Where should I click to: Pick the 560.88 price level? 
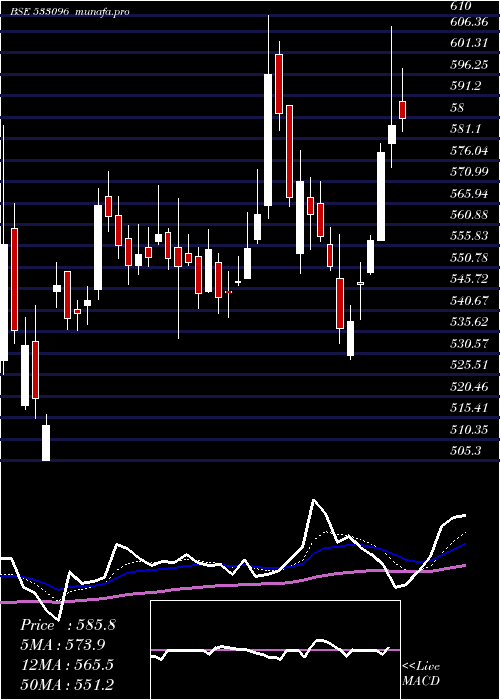pyautogui.click(x=469, y=215)
